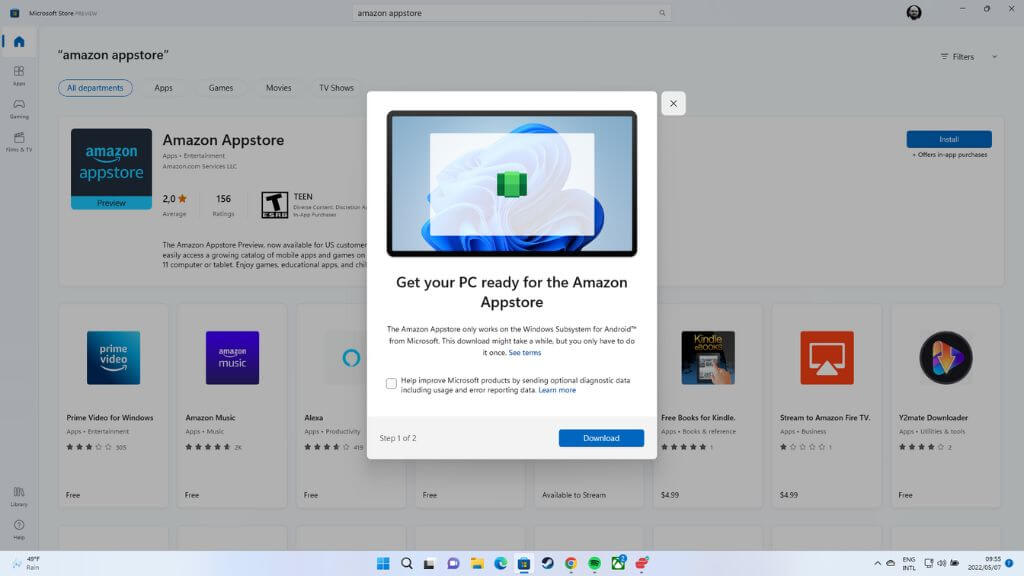Select the All departments tab
1024x576 pixels.
95,88
